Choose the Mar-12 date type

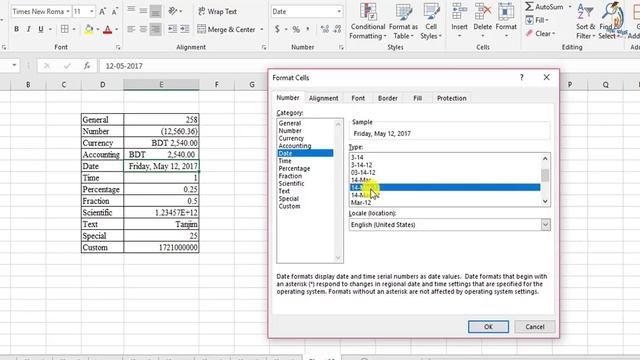[361, 202]
